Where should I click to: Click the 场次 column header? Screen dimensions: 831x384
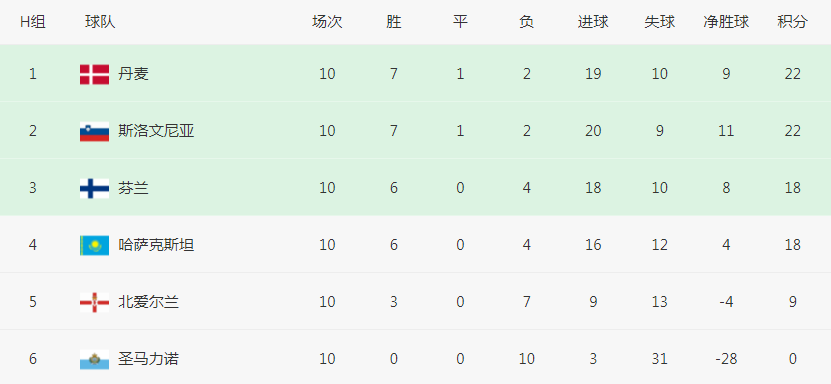[327, 22]
